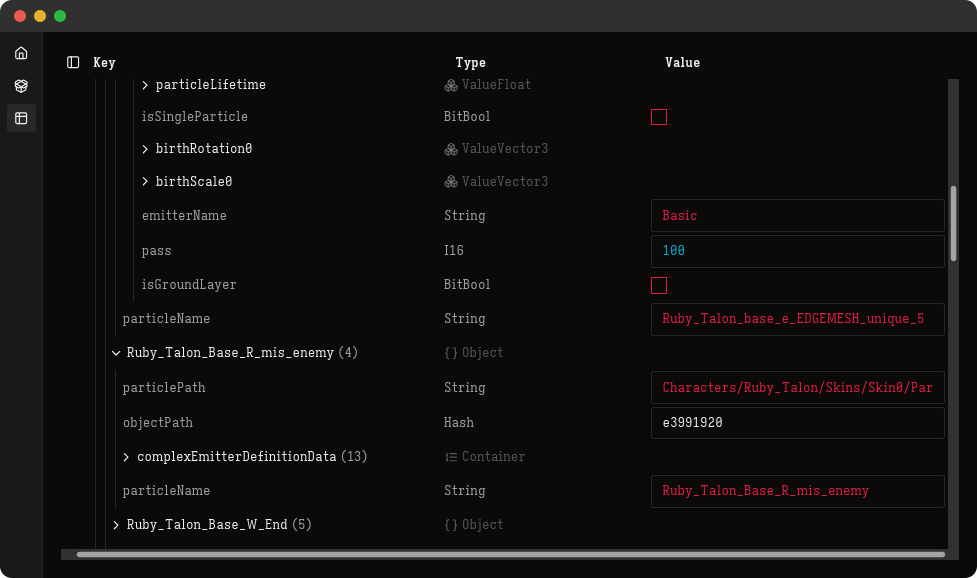Select the table view sidebar icon
This screenshot has width=977, height=578.
(21, 118)
